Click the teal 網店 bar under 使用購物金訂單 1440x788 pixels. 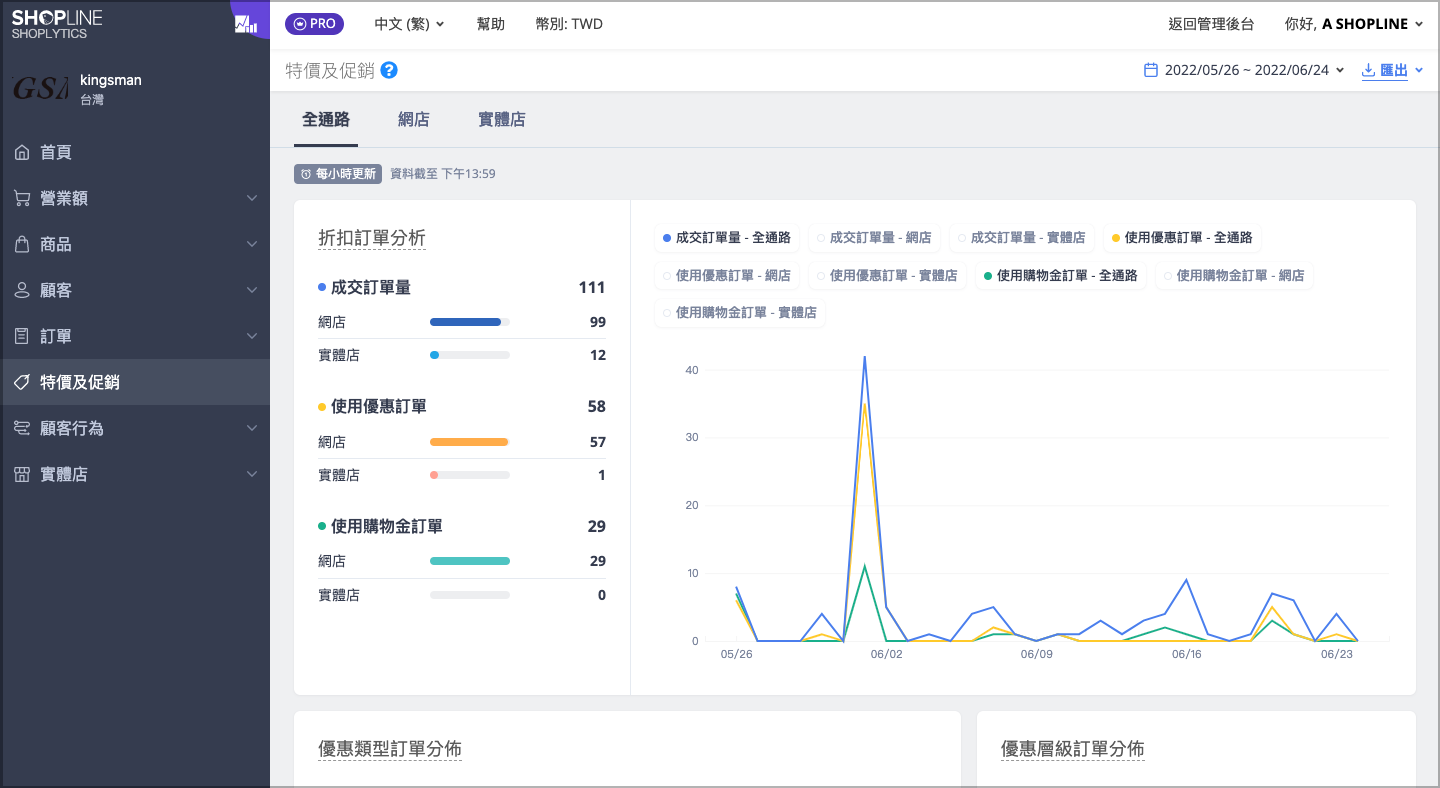(470, 561)
